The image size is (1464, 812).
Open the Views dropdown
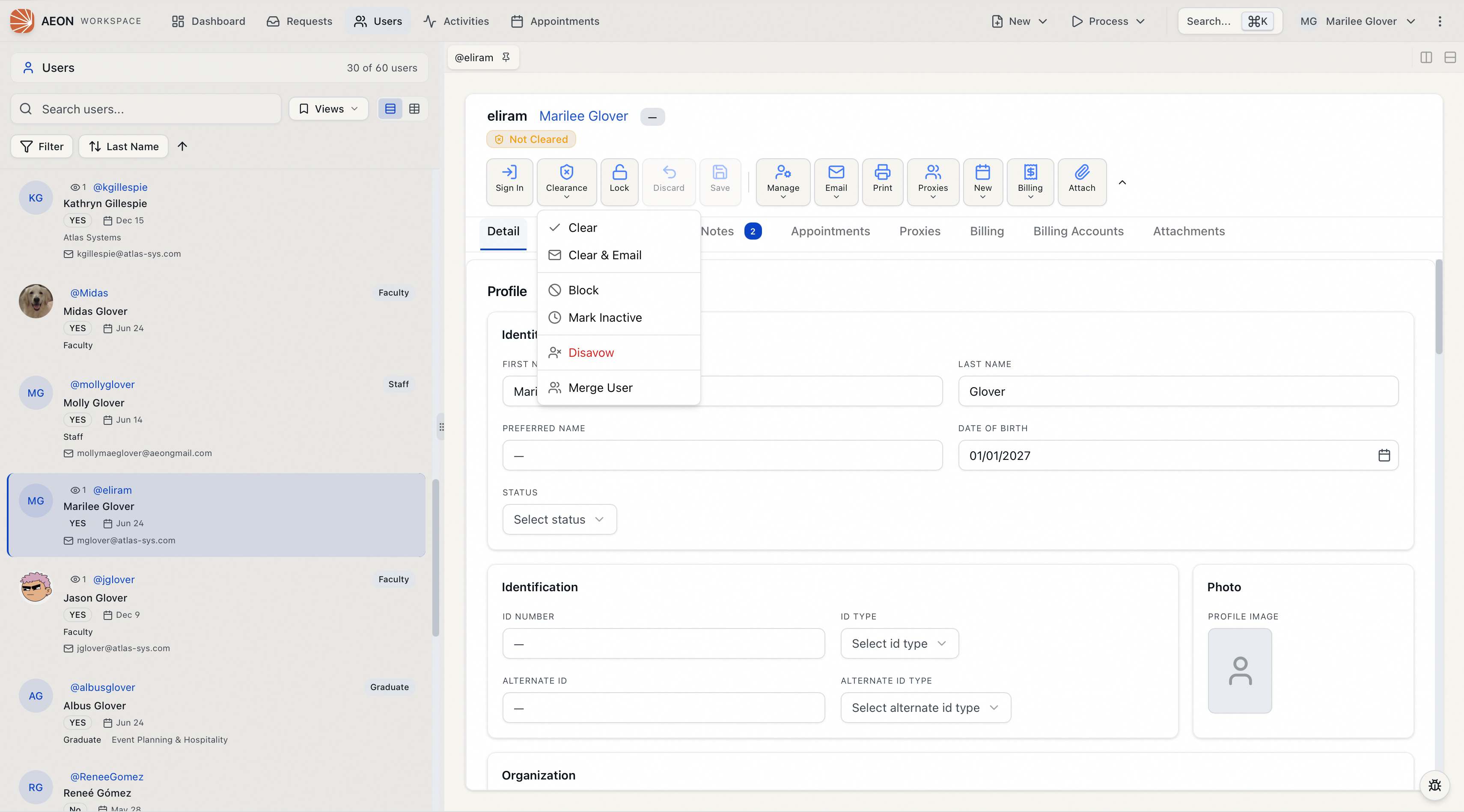coord(328,109)
